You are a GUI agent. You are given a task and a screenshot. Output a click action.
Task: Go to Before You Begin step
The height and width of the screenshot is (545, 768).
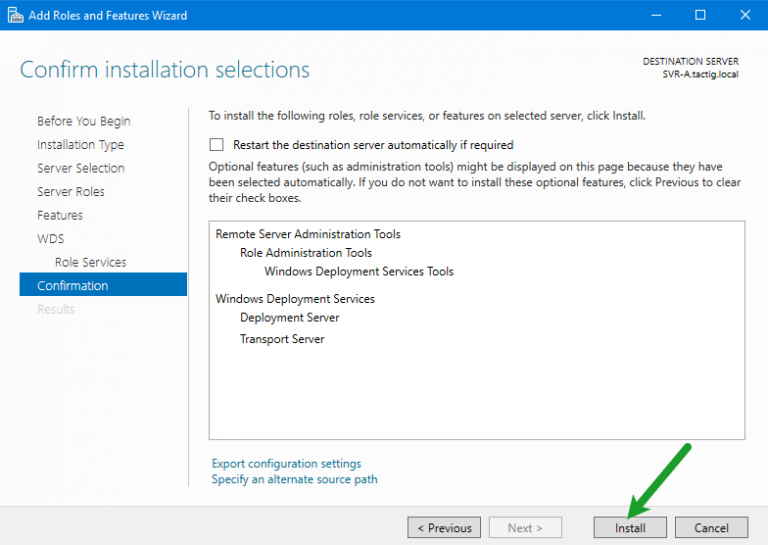(x=84, y=121)
